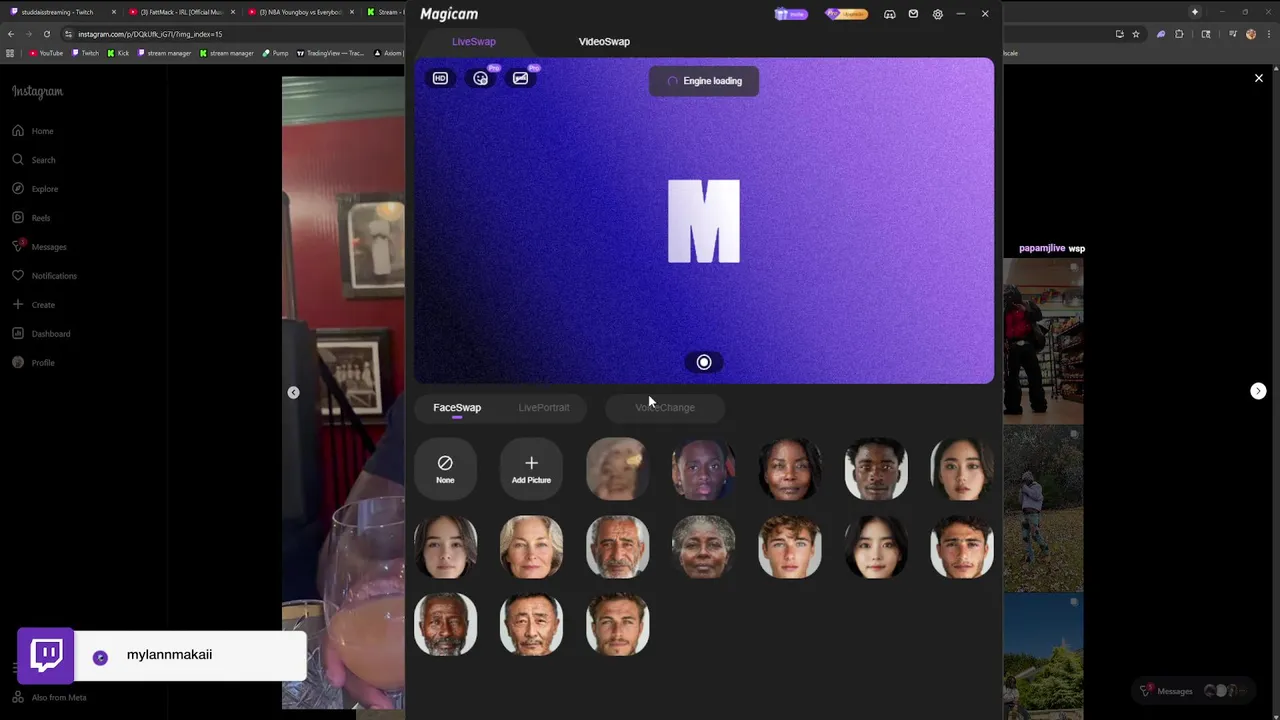Click the Pro background image icon
The width and height of the screenshot is (1280, 720).
click(x=521, y=78)
